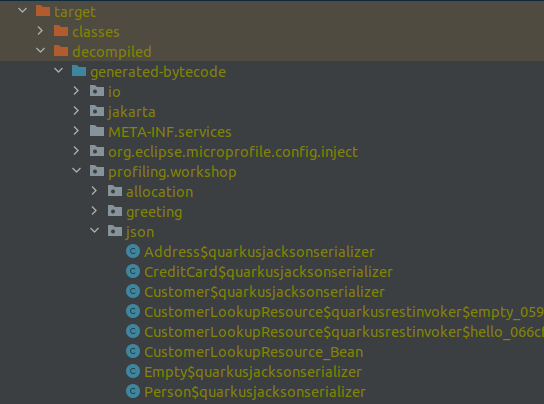Click the class icon beside CustomerLookupResource_Bean

[133, 351]
